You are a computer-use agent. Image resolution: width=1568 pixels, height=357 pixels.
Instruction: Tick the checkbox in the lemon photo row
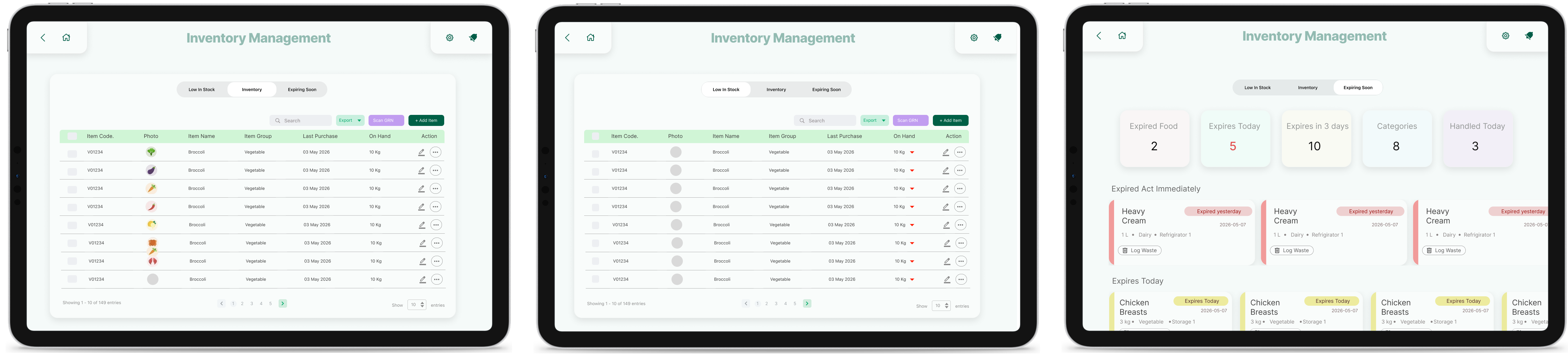72,226
